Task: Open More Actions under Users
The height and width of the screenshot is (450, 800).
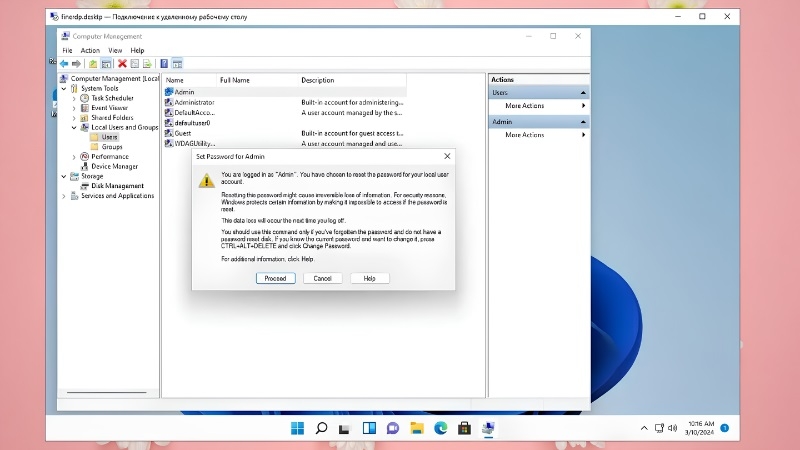Action: (x=539, y=106)
